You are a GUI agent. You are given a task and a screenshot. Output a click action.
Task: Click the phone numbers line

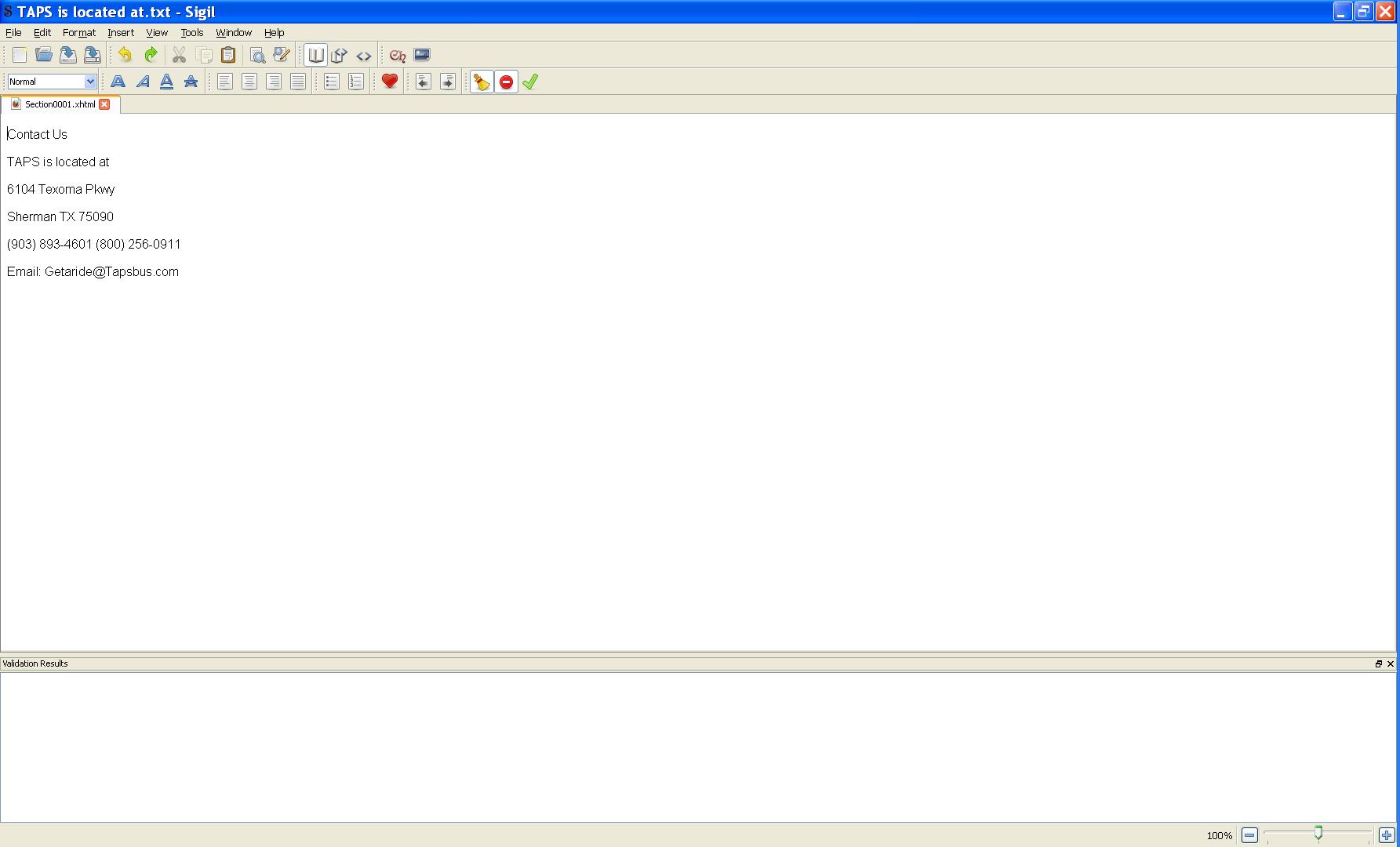pyautogui.click(x=94, y=244)
